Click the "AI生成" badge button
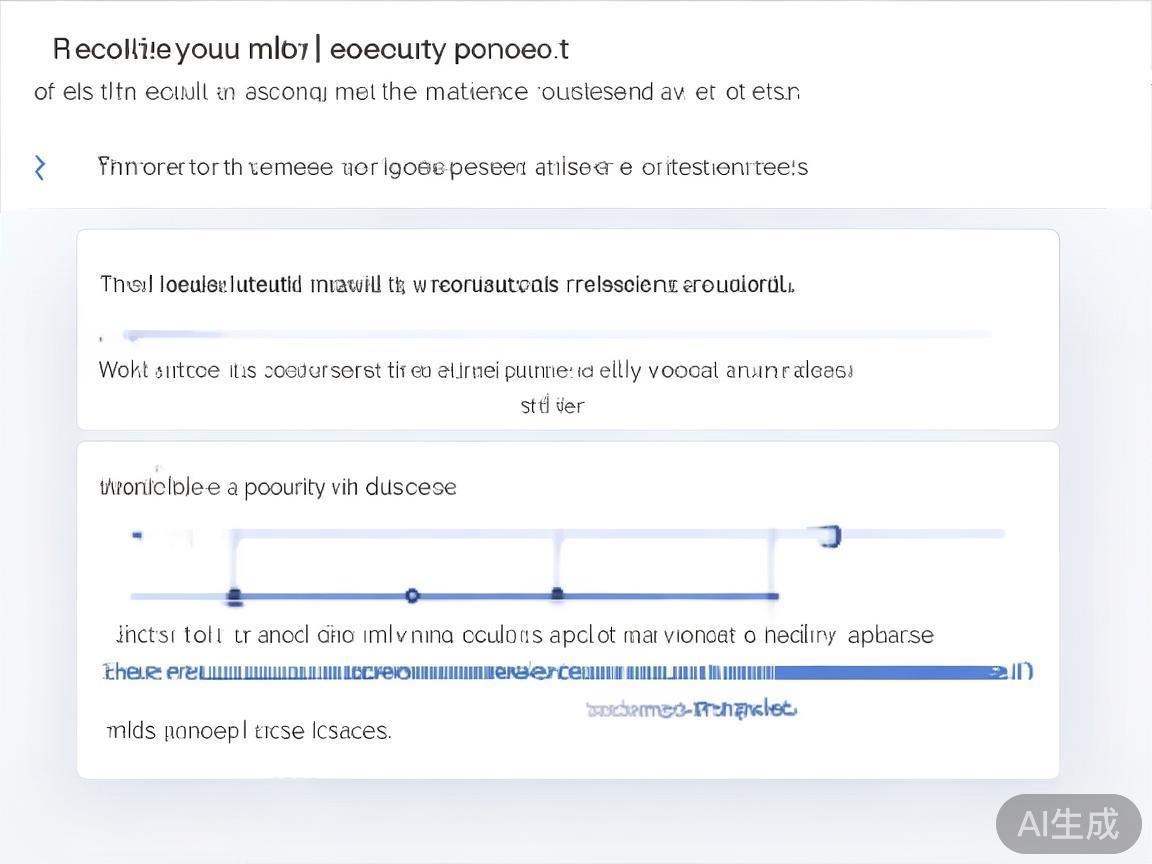This screenshot has height=864, width=1152. click(1068, 824)
